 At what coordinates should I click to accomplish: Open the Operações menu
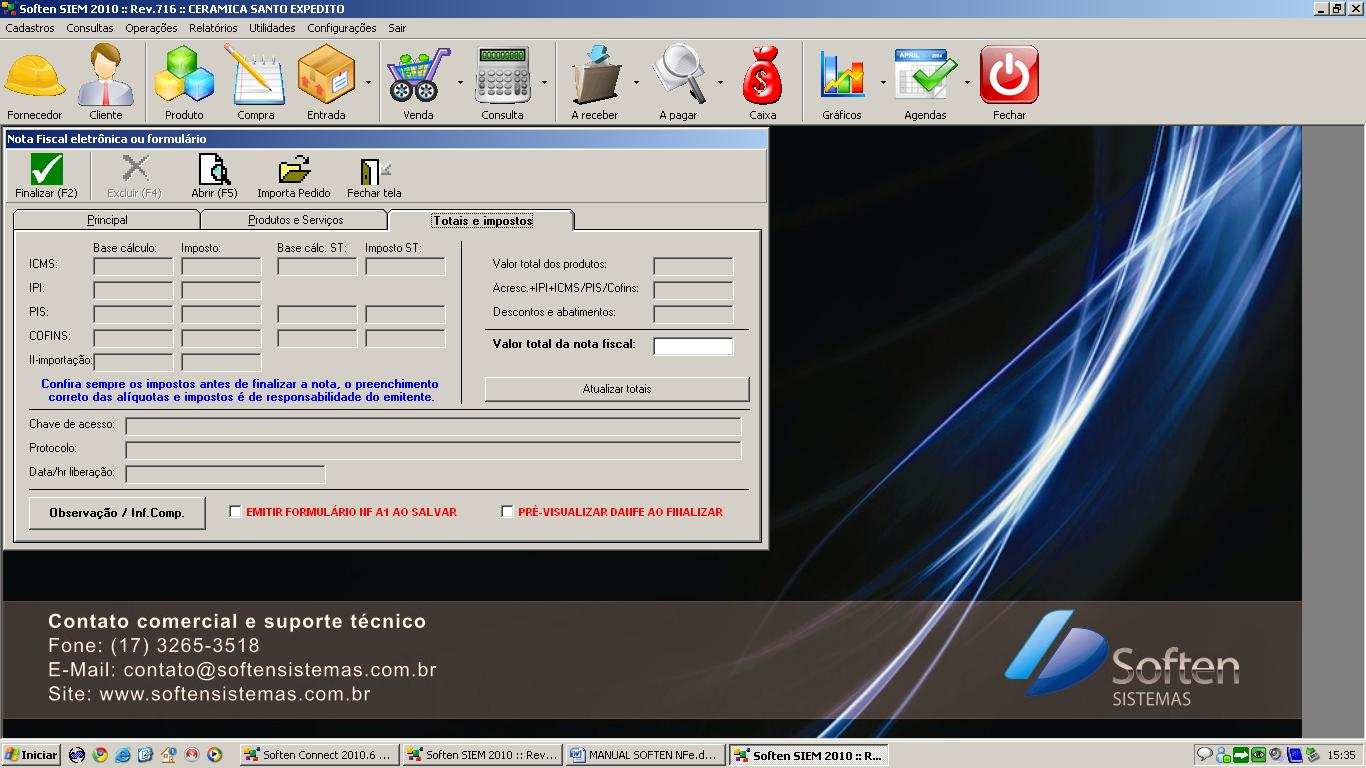151,28
